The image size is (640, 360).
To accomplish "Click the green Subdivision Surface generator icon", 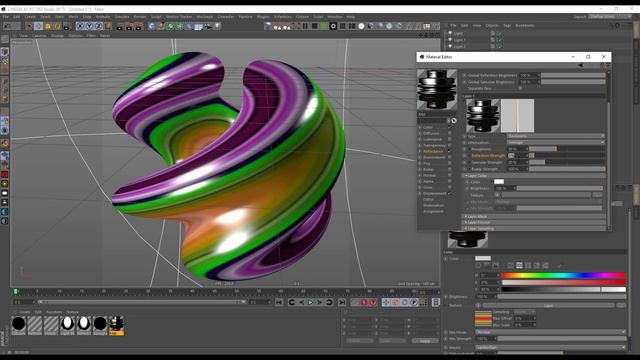I will [x=171, y=26].
